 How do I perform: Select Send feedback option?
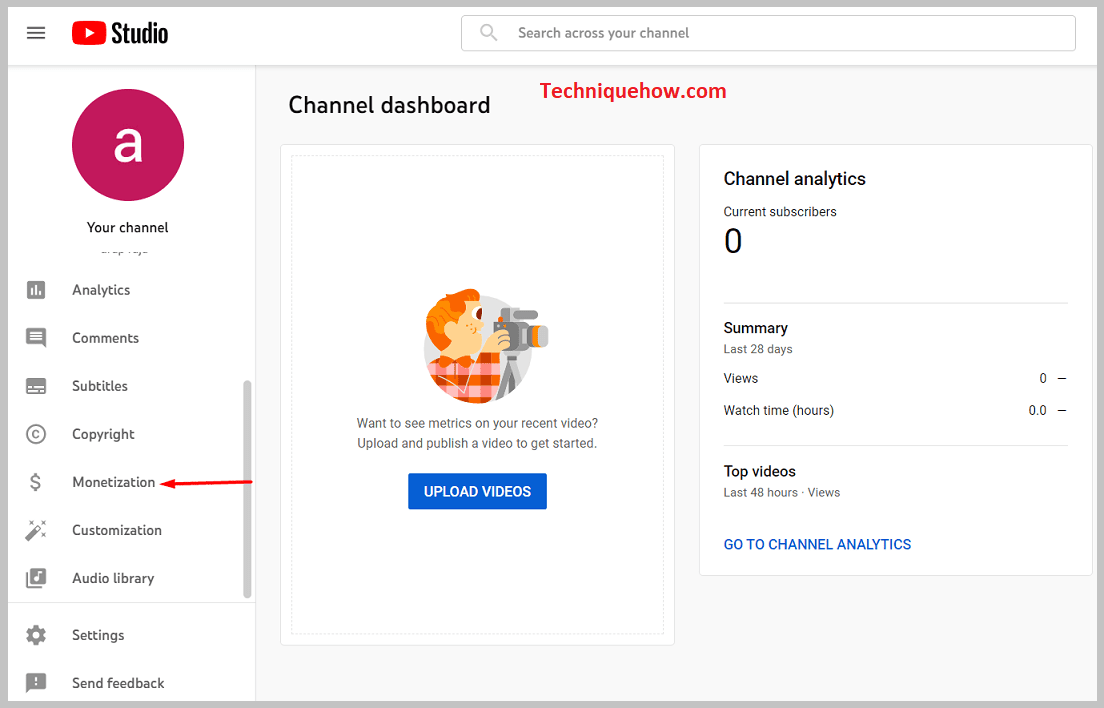pos(118,683)
